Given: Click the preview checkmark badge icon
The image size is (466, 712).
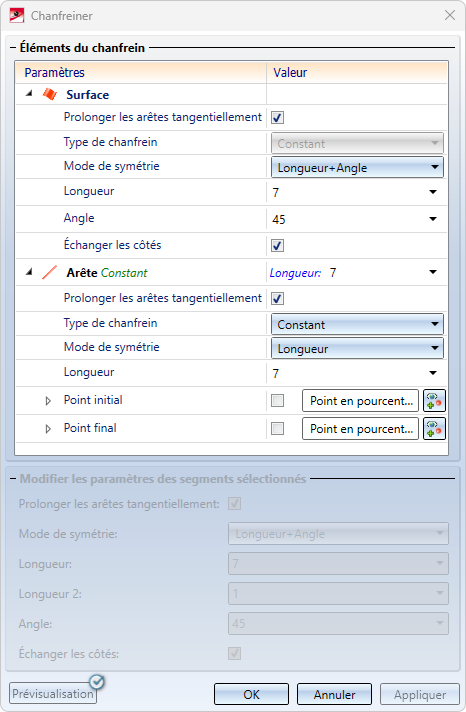Looking at the screenshot, I should (x=97, y=682).
